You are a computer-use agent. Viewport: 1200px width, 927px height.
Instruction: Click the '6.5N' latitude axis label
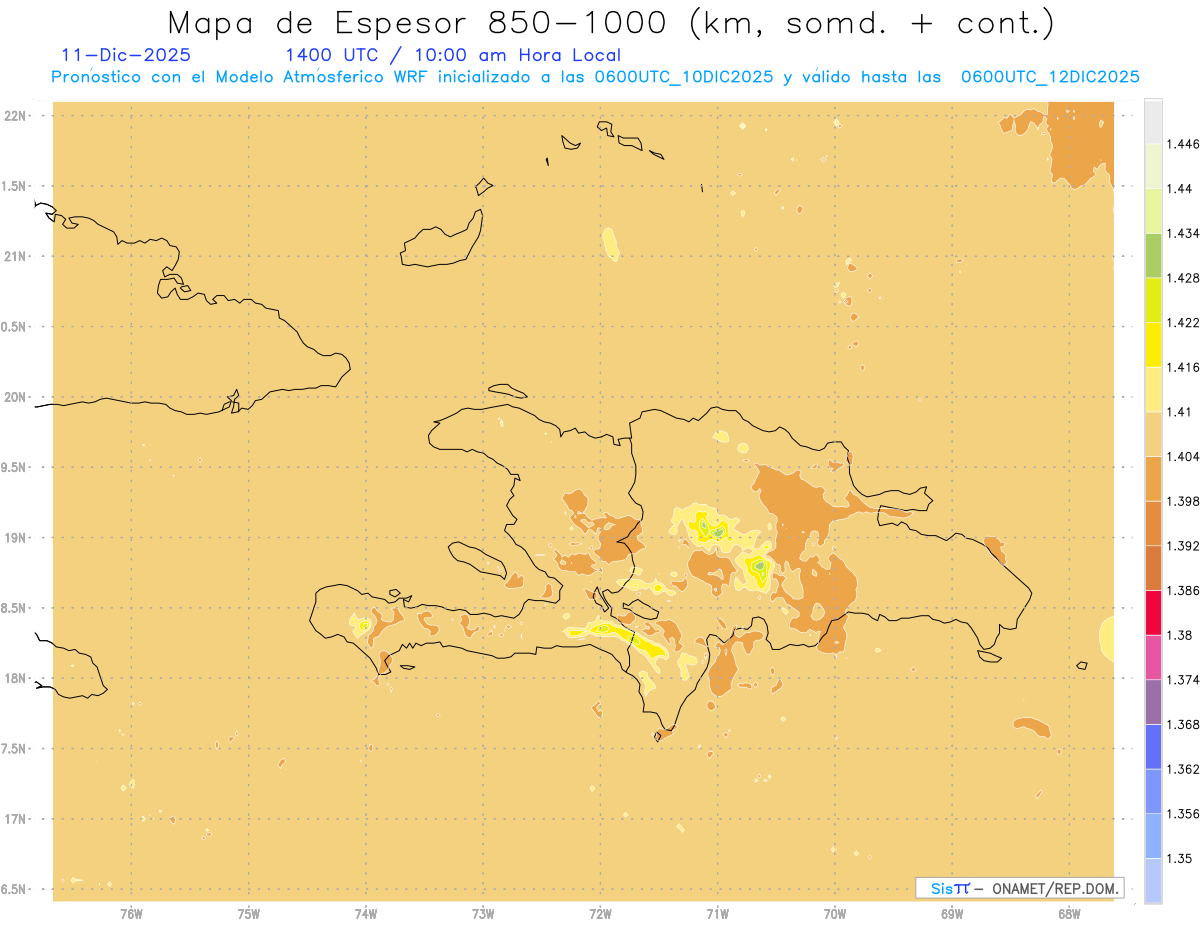click(x=15, y=890)
